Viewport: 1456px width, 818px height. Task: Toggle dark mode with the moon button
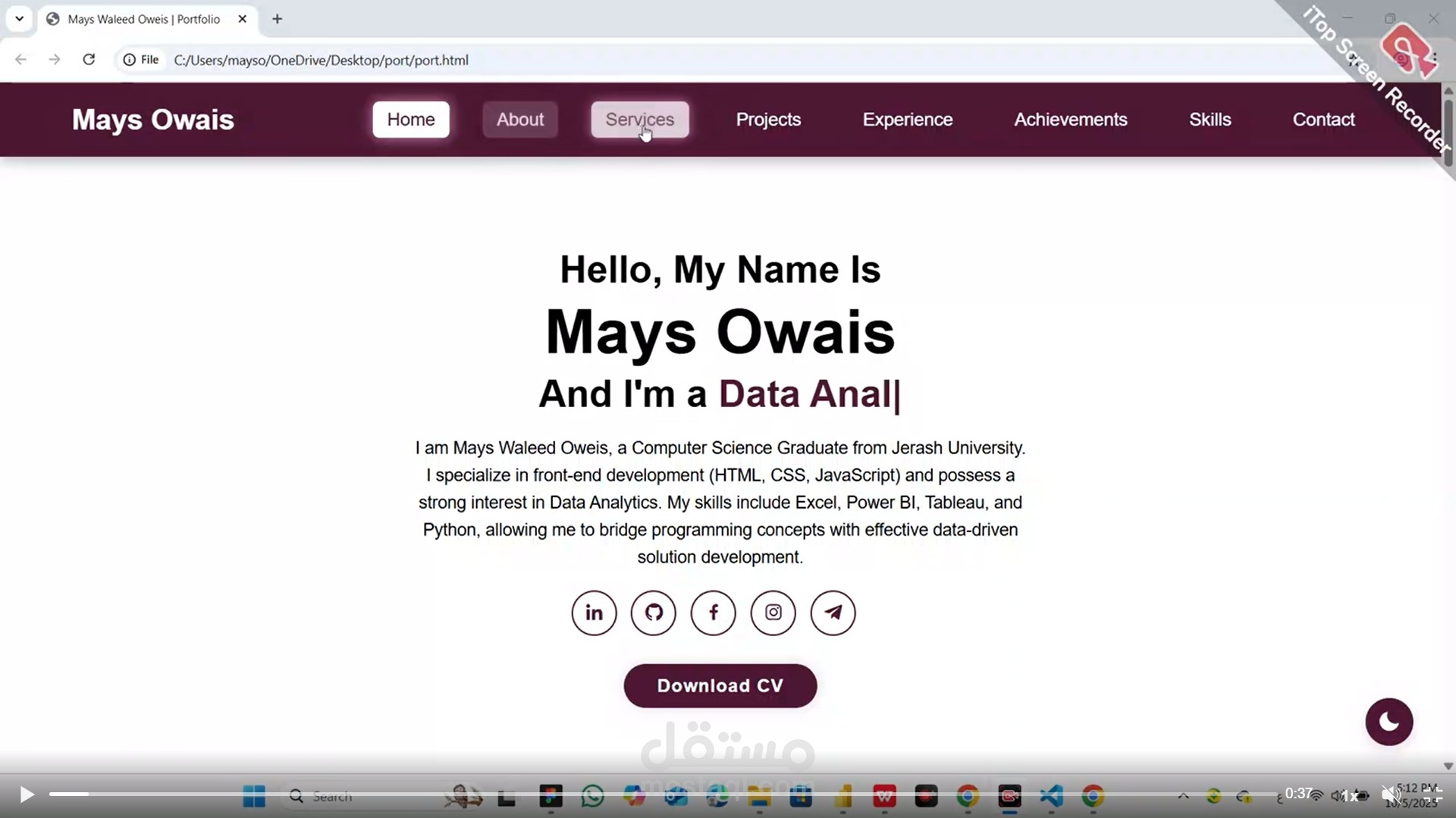click(x=1389, y=722)
